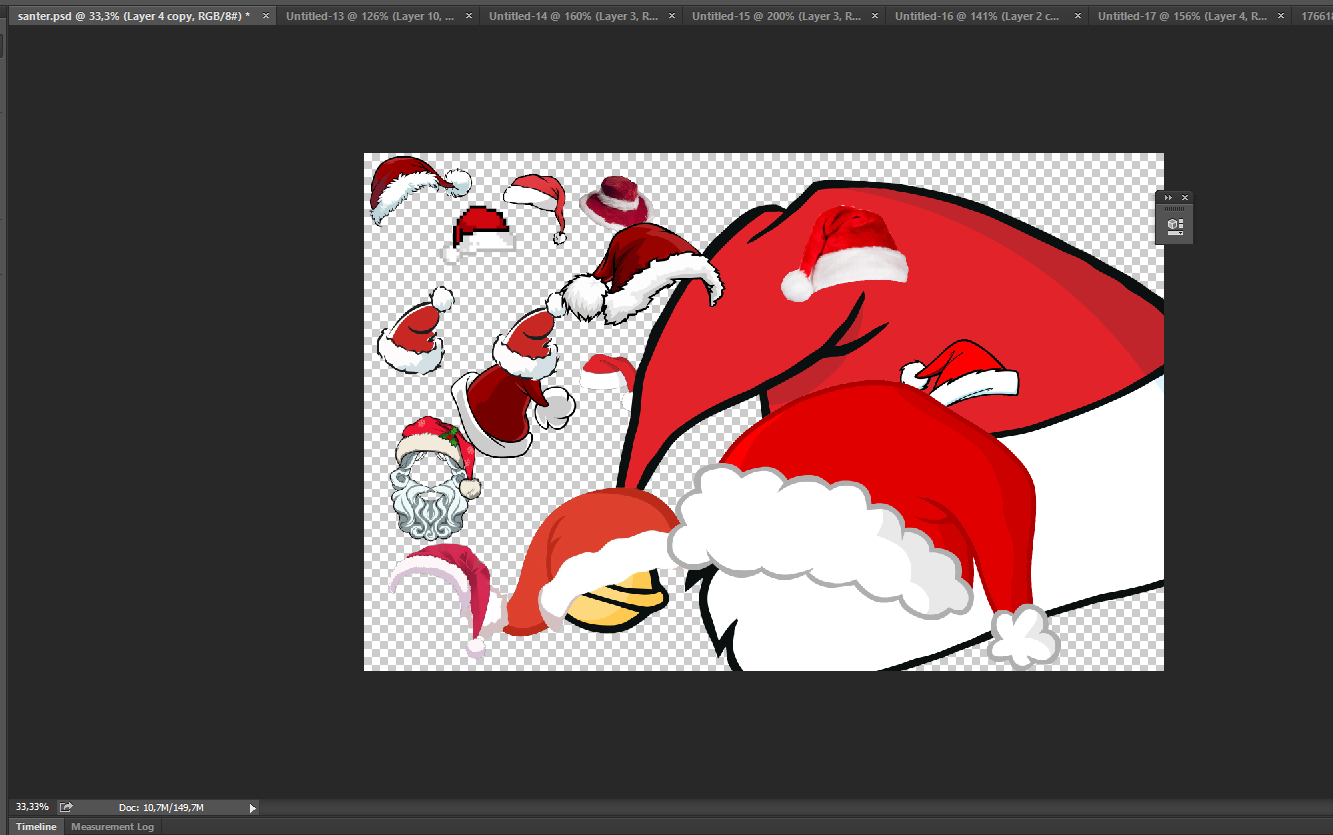The width and height of the screenshot is (1333, 835).
Task: Click the share/export icon in the status bar
Action: [66, 807]
